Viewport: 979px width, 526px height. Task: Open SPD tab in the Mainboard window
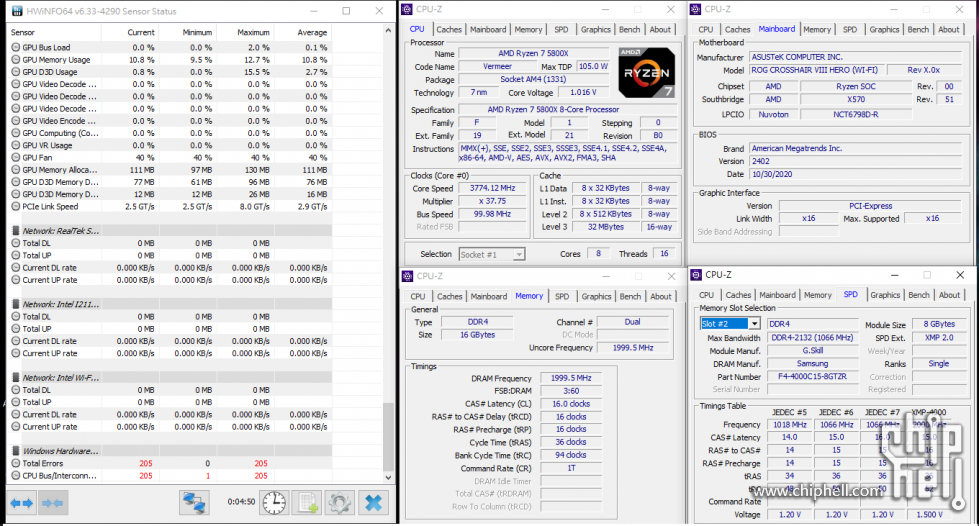pos(850,29)
